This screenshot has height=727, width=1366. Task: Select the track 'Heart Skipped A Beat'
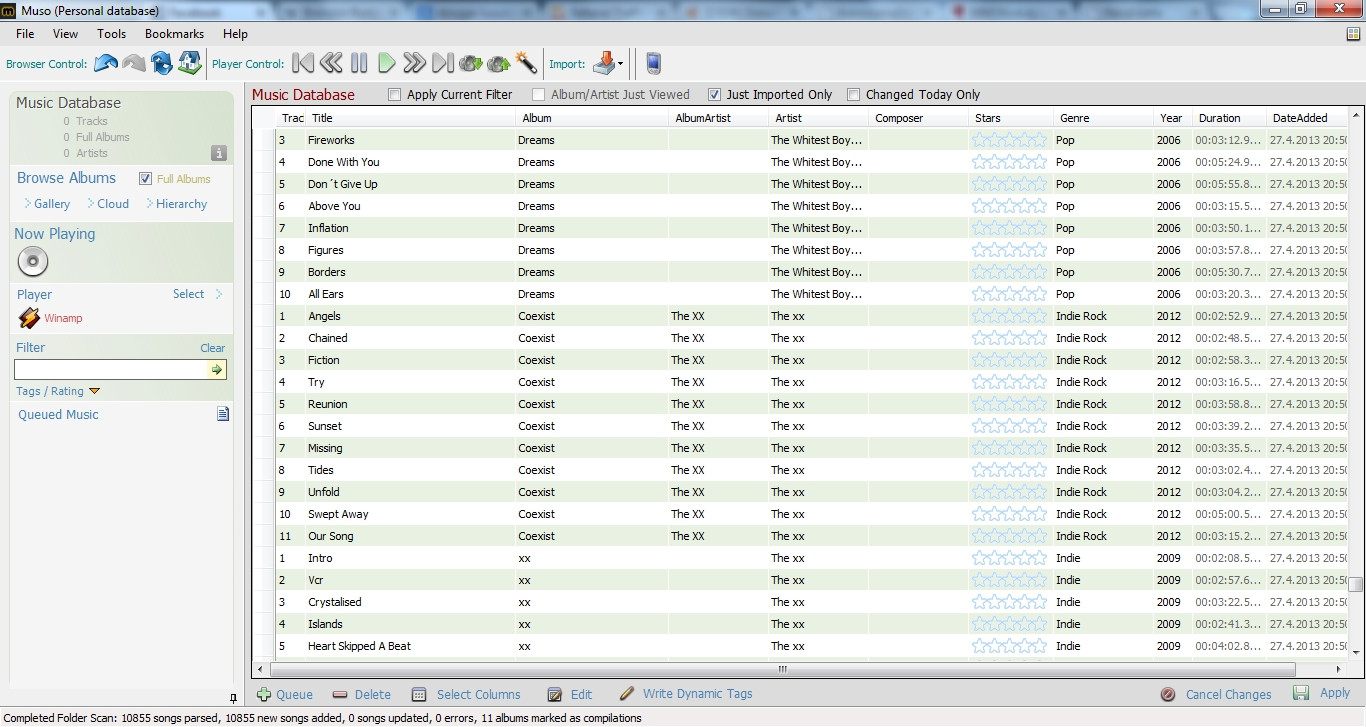(x=359, y=646)
